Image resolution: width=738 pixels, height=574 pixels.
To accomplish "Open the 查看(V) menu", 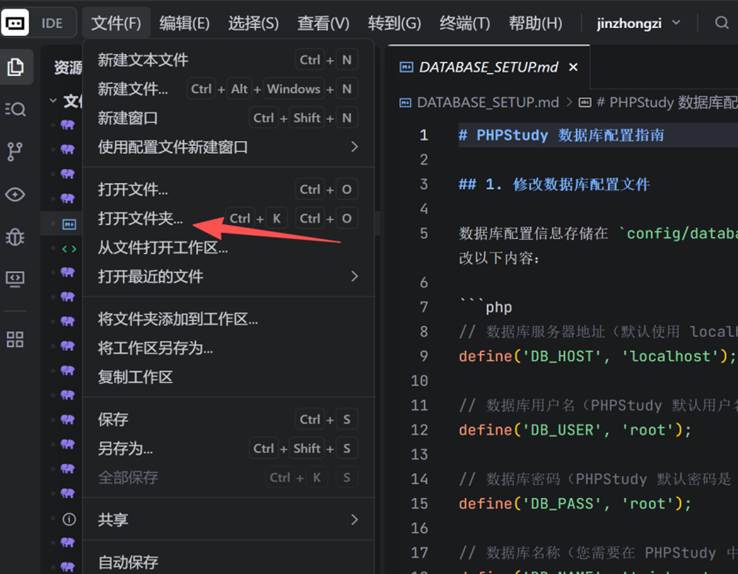I will (323, 23).
